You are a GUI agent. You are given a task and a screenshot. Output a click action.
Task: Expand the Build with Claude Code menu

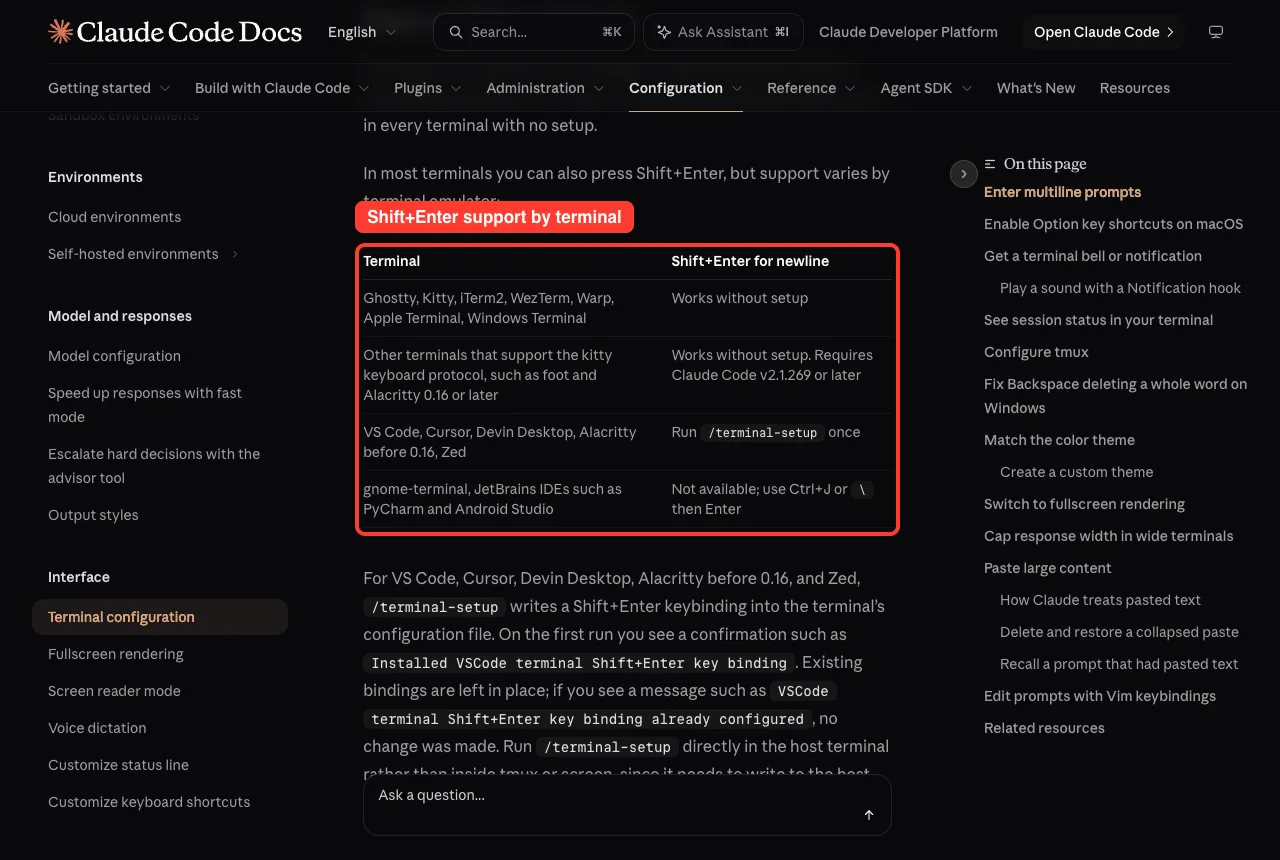pos(282,88)
